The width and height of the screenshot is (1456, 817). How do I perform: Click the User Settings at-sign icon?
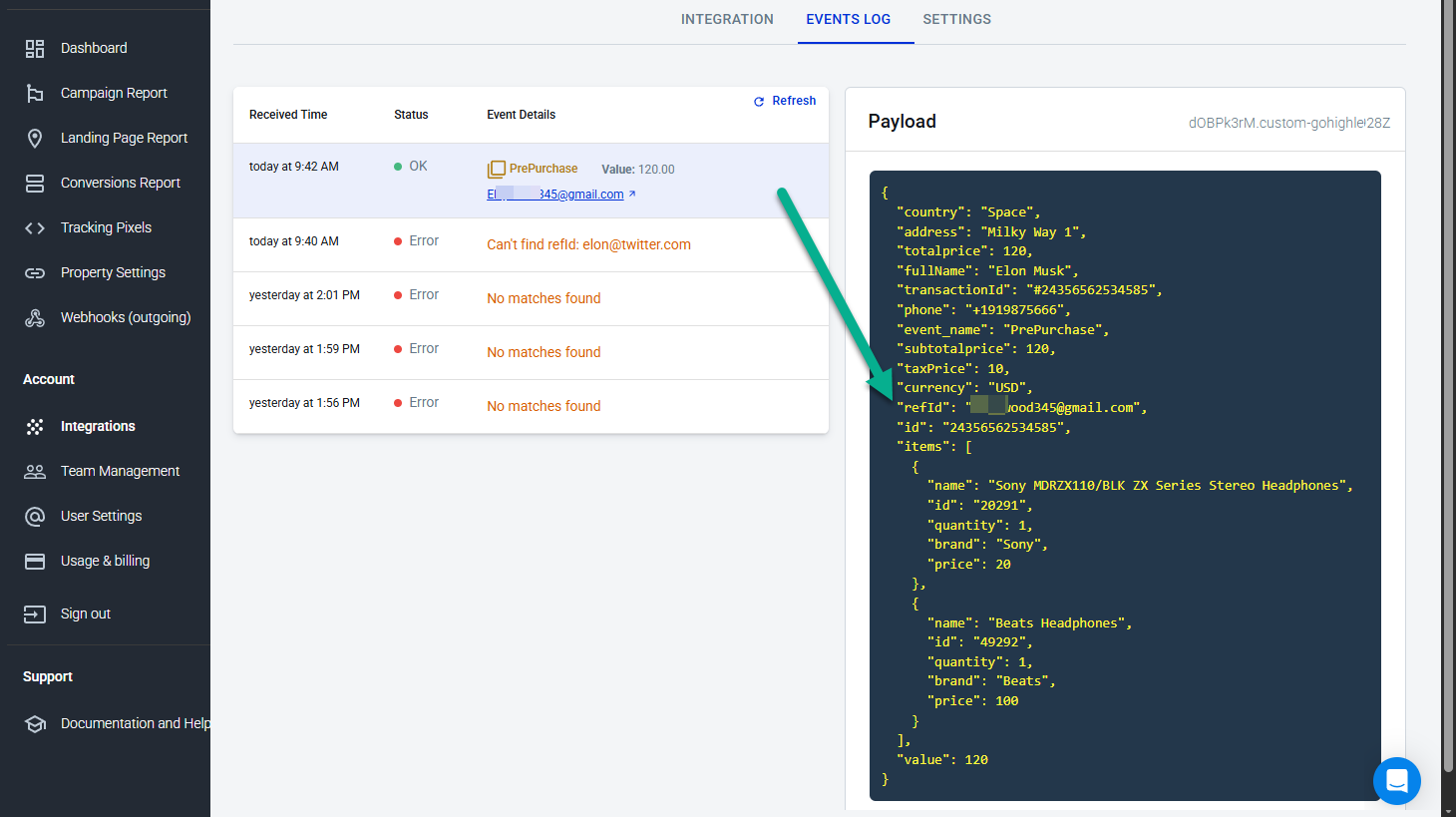(35, 516)
